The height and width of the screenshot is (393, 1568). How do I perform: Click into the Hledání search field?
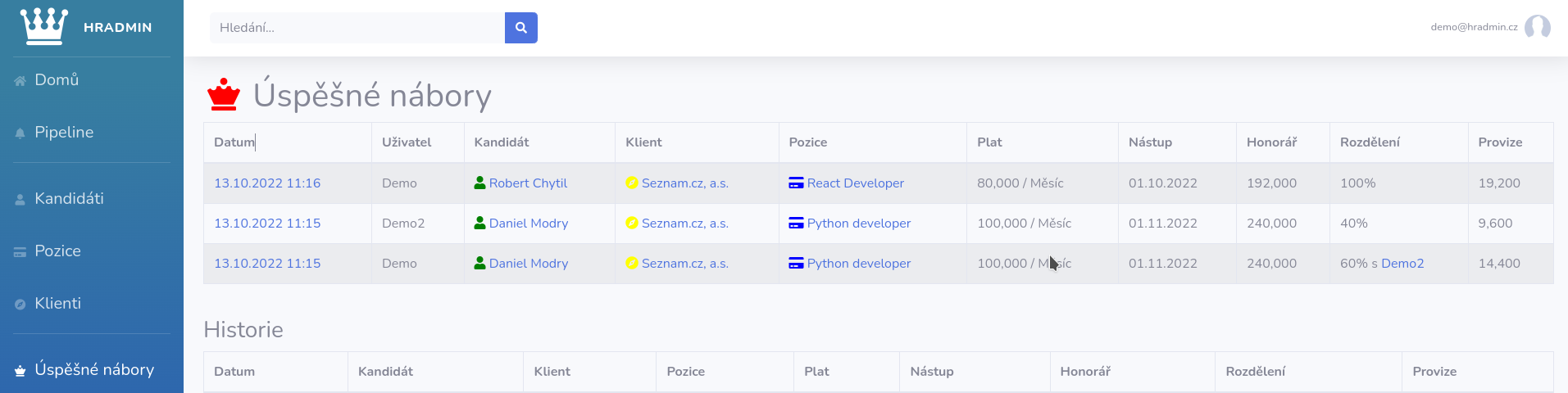click(357, 28)
